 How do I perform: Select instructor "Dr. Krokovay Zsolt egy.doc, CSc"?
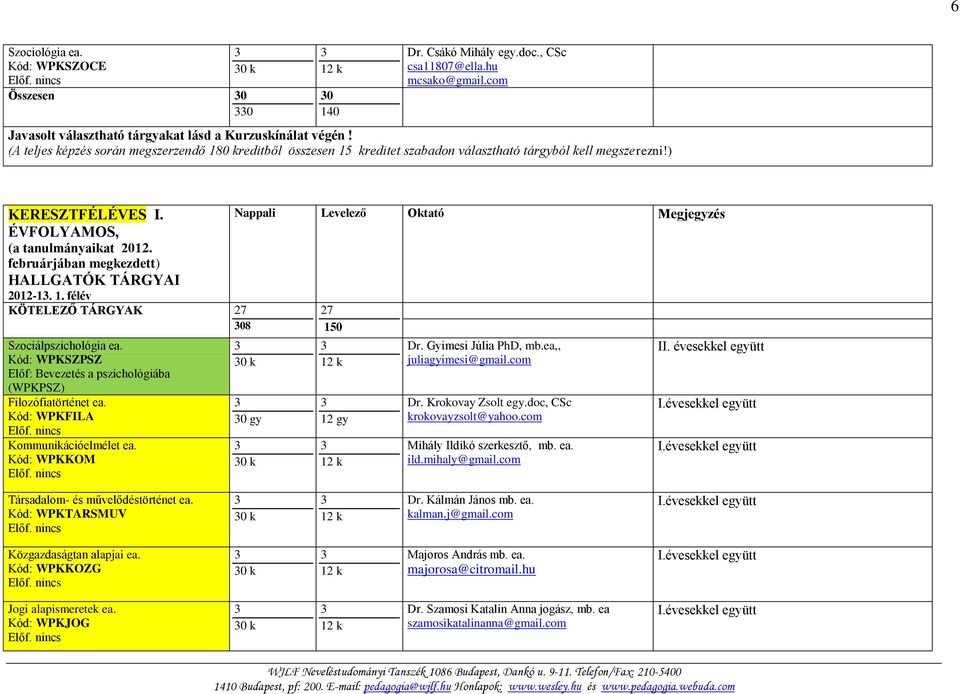[x=489, y=403]
